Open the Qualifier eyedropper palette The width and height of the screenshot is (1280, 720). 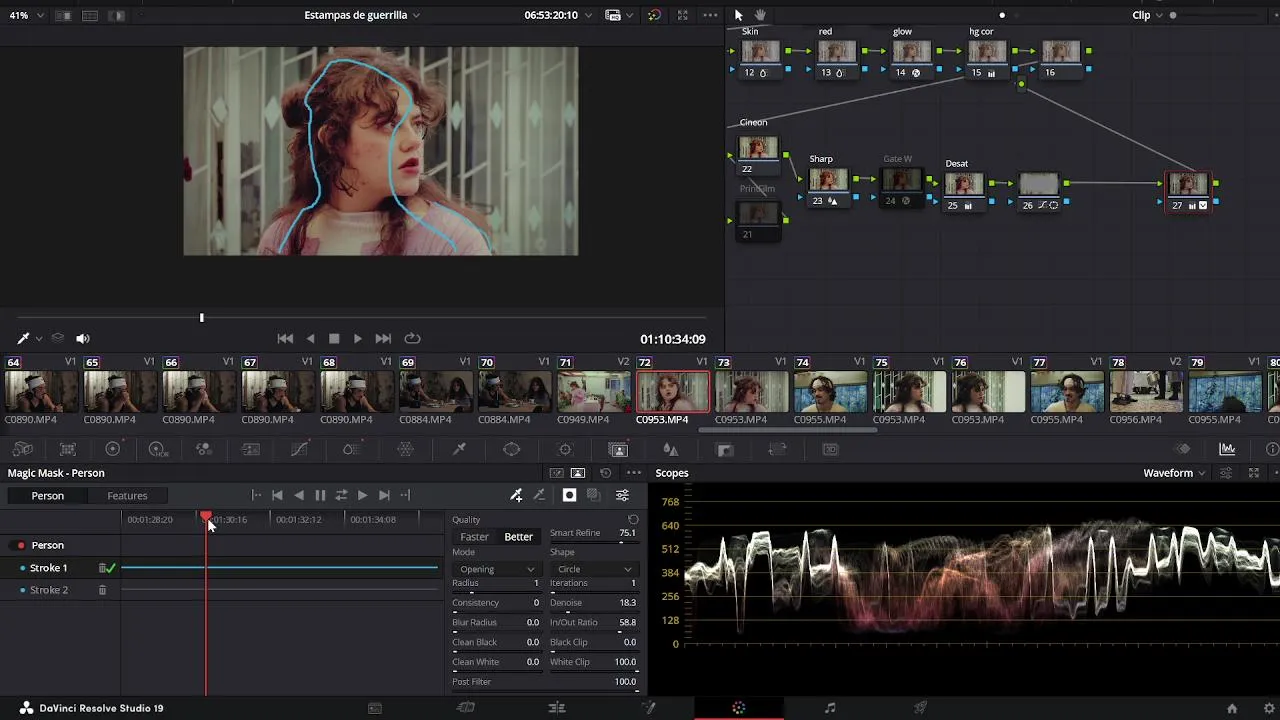coord(459,450)
